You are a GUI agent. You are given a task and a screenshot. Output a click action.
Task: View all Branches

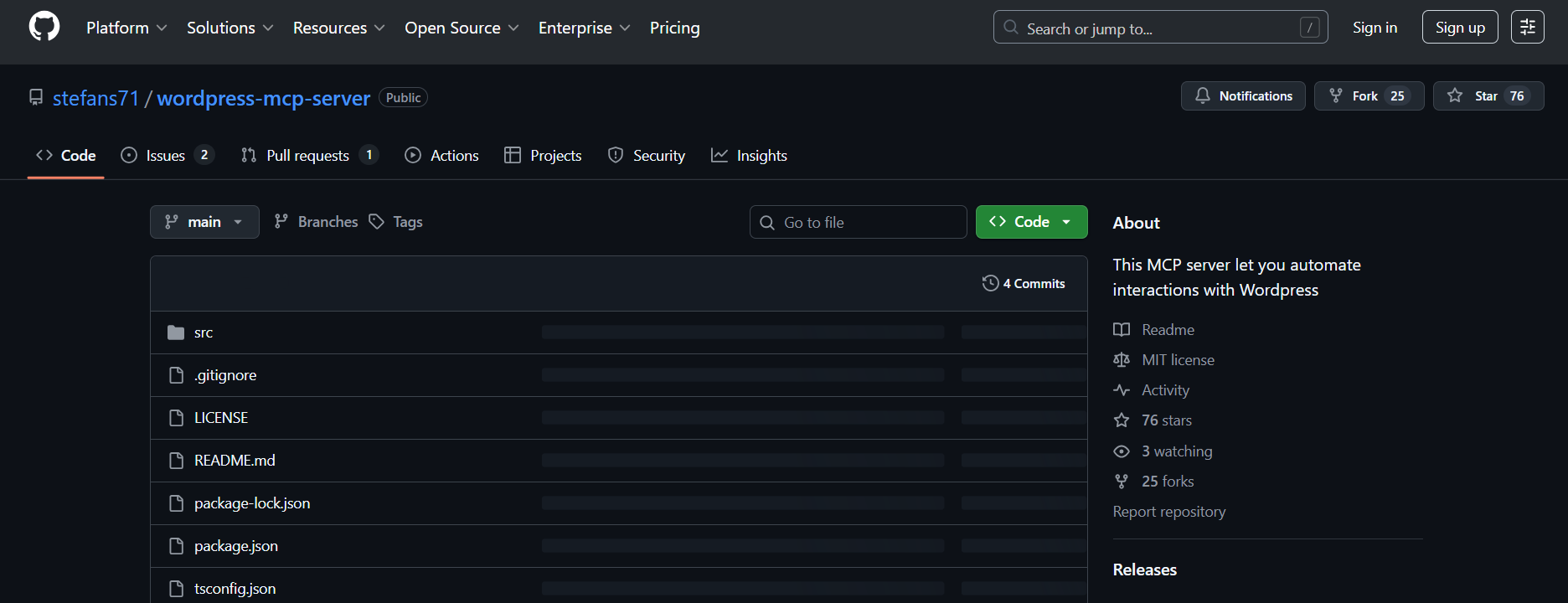pyautogui.click(x=316, y=222)
